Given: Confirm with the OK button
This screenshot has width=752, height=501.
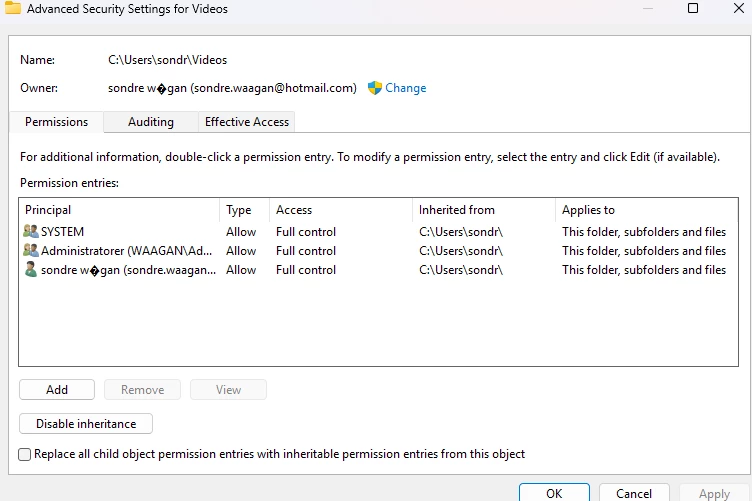Looking at the screenshot, I should (x=554, y=493).
